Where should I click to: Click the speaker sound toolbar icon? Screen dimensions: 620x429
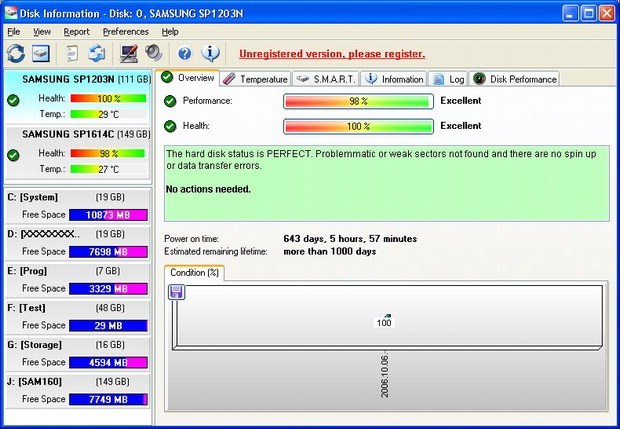tap(154, 53)
